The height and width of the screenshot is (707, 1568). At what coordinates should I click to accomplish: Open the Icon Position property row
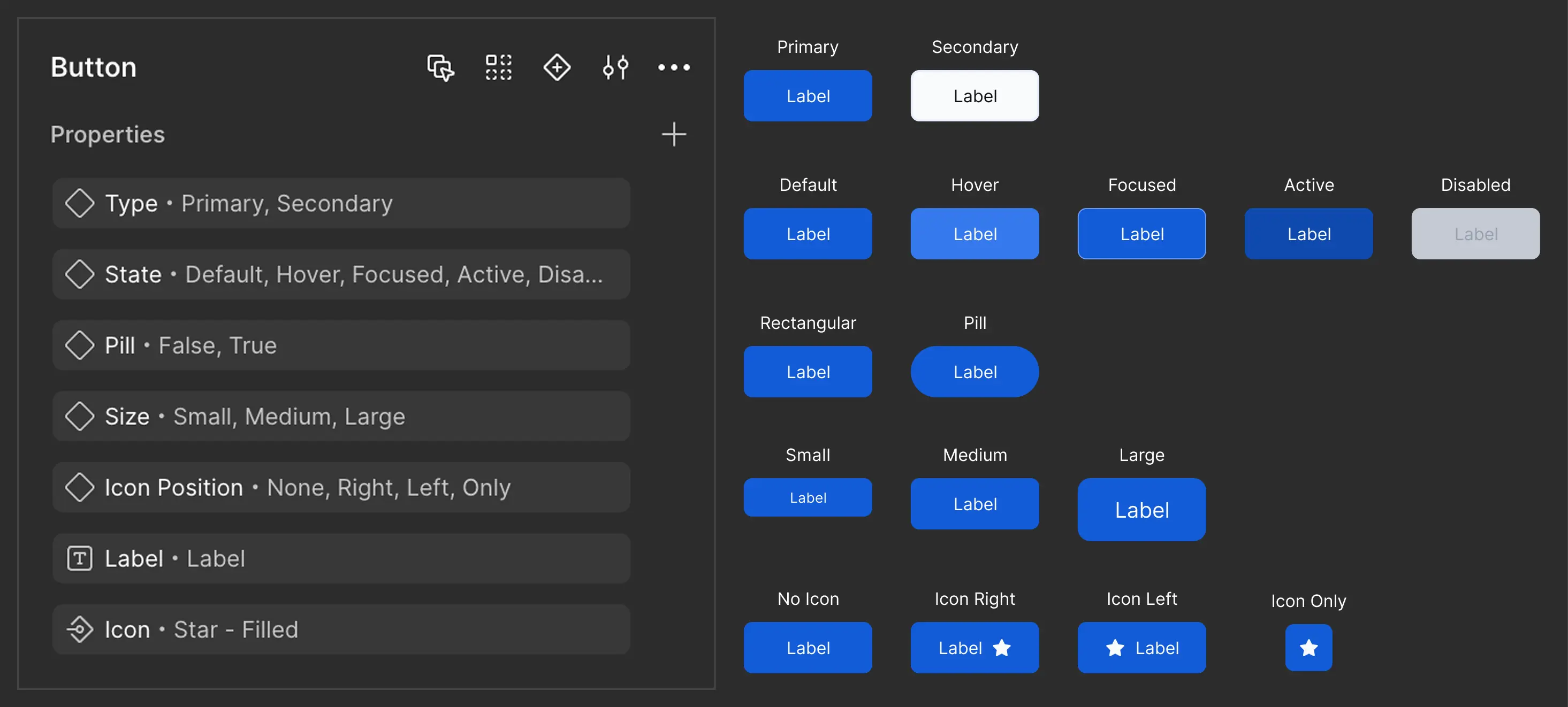coord(341,487)
